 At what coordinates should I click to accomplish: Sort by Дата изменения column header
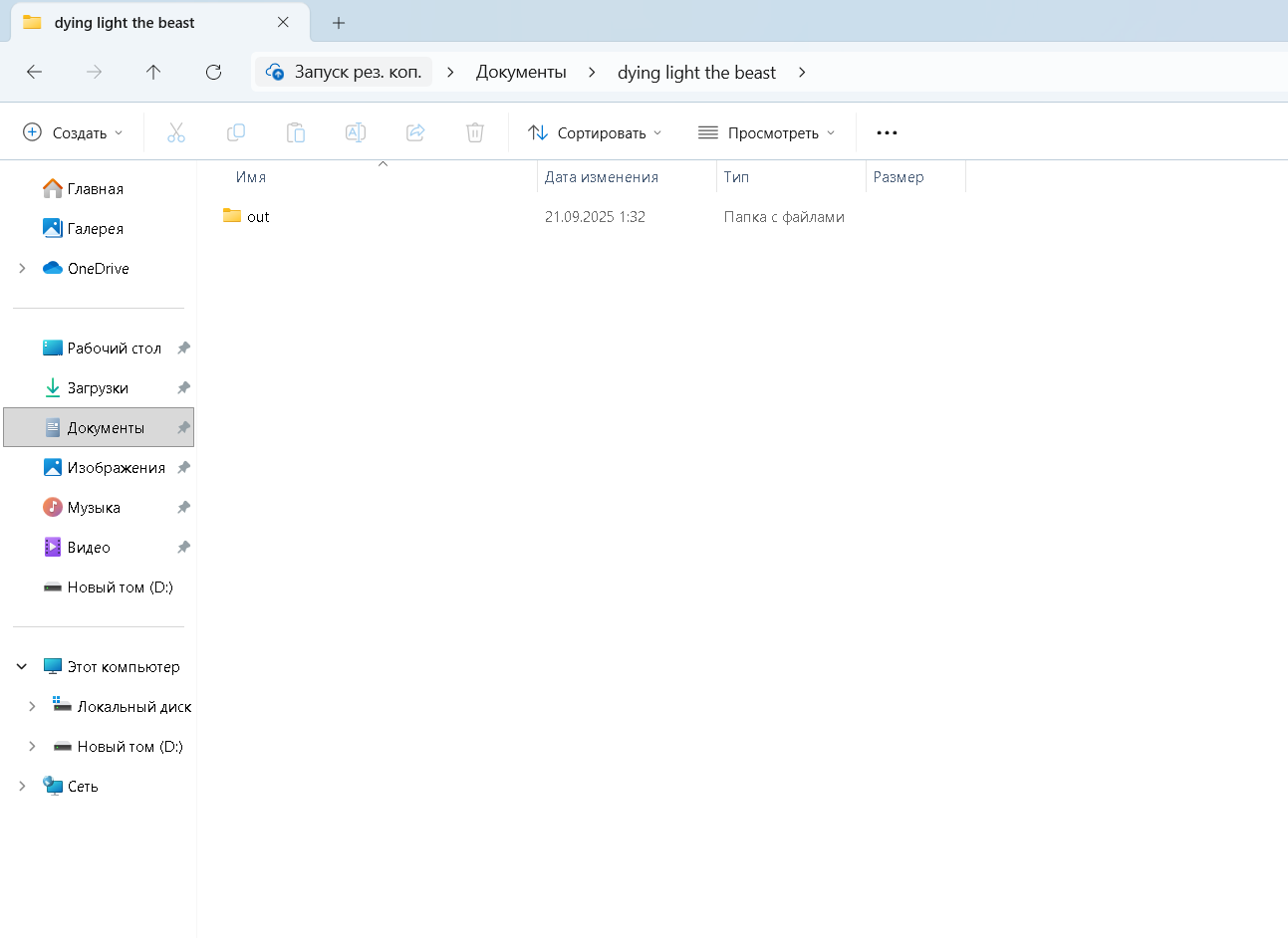[x=602, y=177]
